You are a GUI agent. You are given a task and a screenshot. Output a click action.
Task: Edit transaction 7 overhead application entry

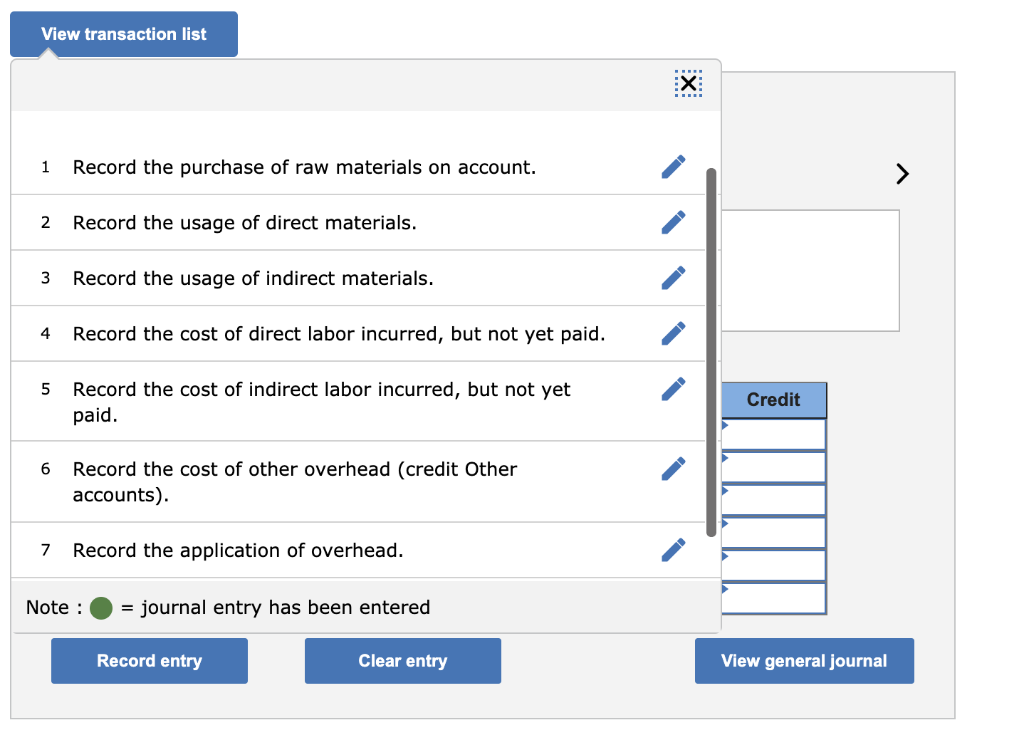click(673, 549)
